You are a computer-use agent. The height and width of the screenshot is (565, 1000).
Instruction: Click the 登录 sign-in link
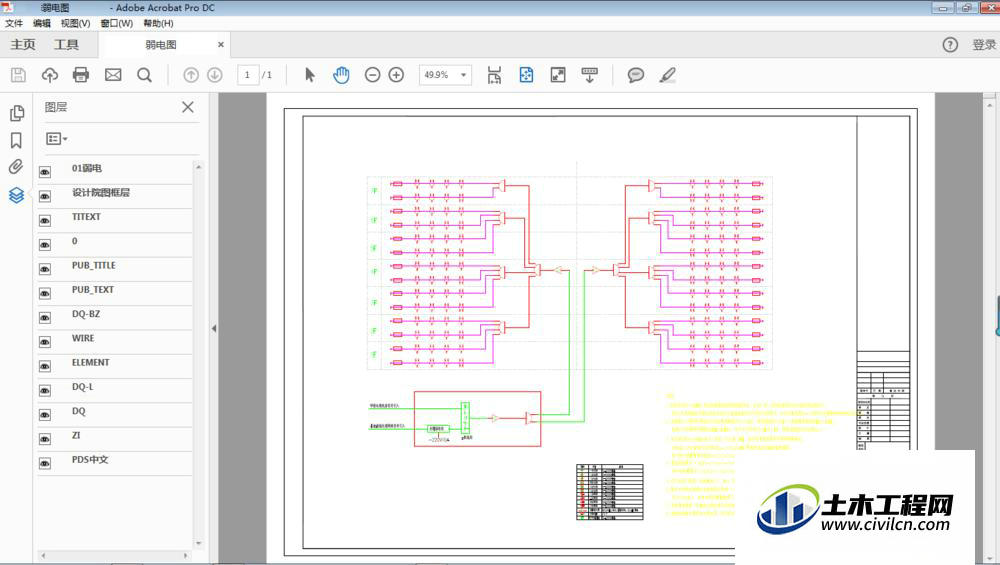coord(984,45)
